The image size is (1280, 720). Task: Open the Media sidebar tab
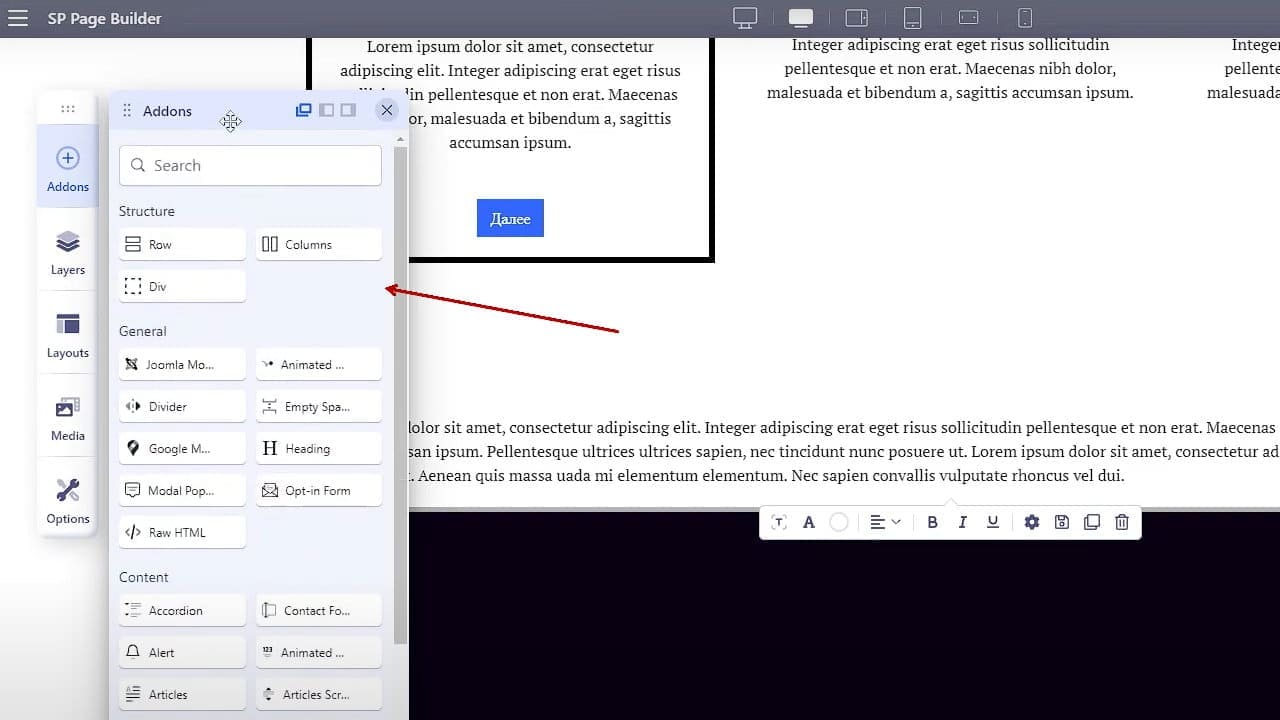pos(68,419)
